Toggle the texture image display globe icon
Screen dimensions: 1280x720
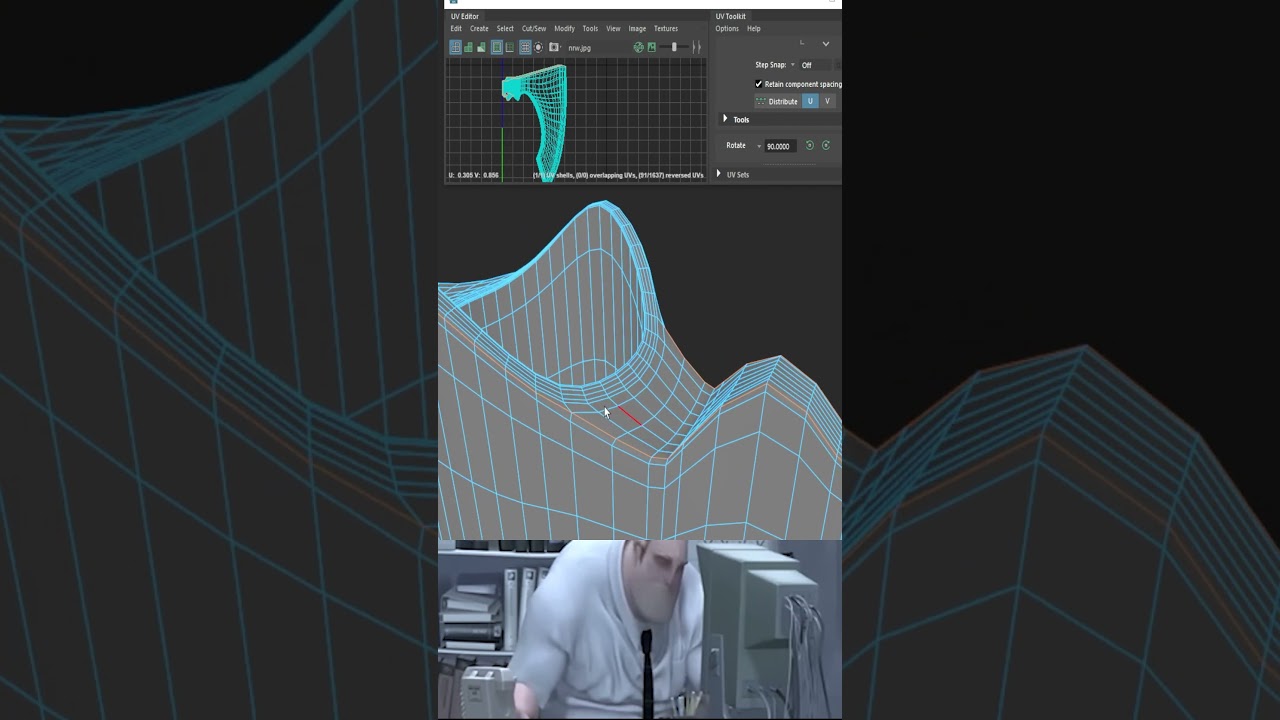click(638, 47)
